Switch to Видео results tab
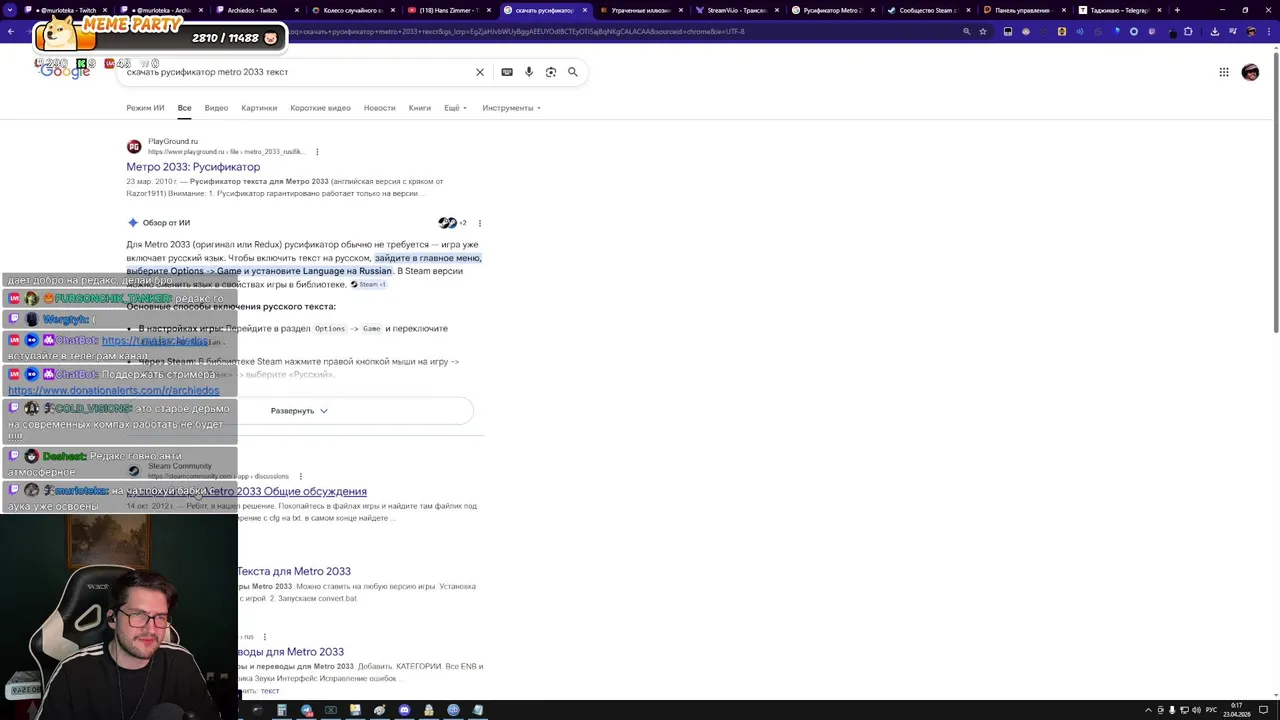 coord(216,108)
